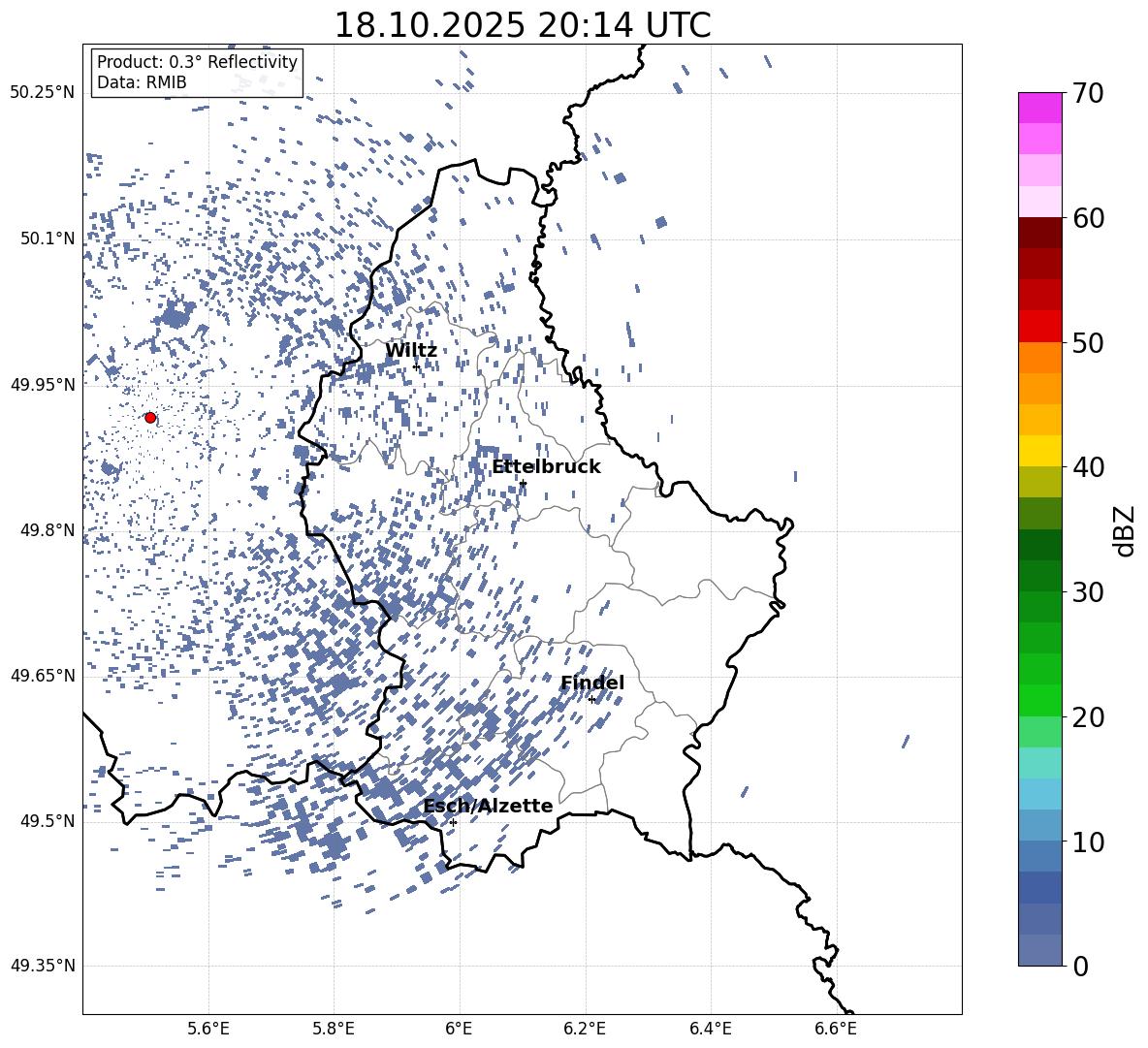Click the Ettelbruck city label

[x=546, y=467]
